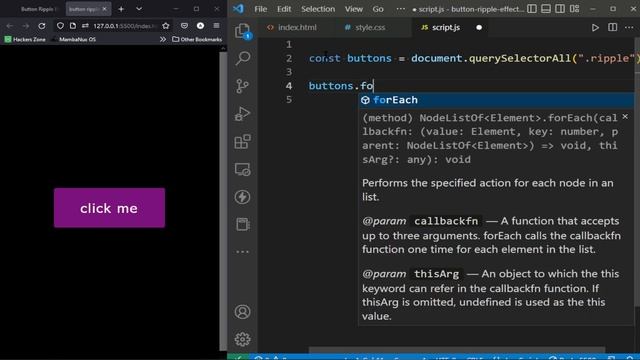640x360 pixels.
Task: Split the editor to the right
Action: point(613,27)
